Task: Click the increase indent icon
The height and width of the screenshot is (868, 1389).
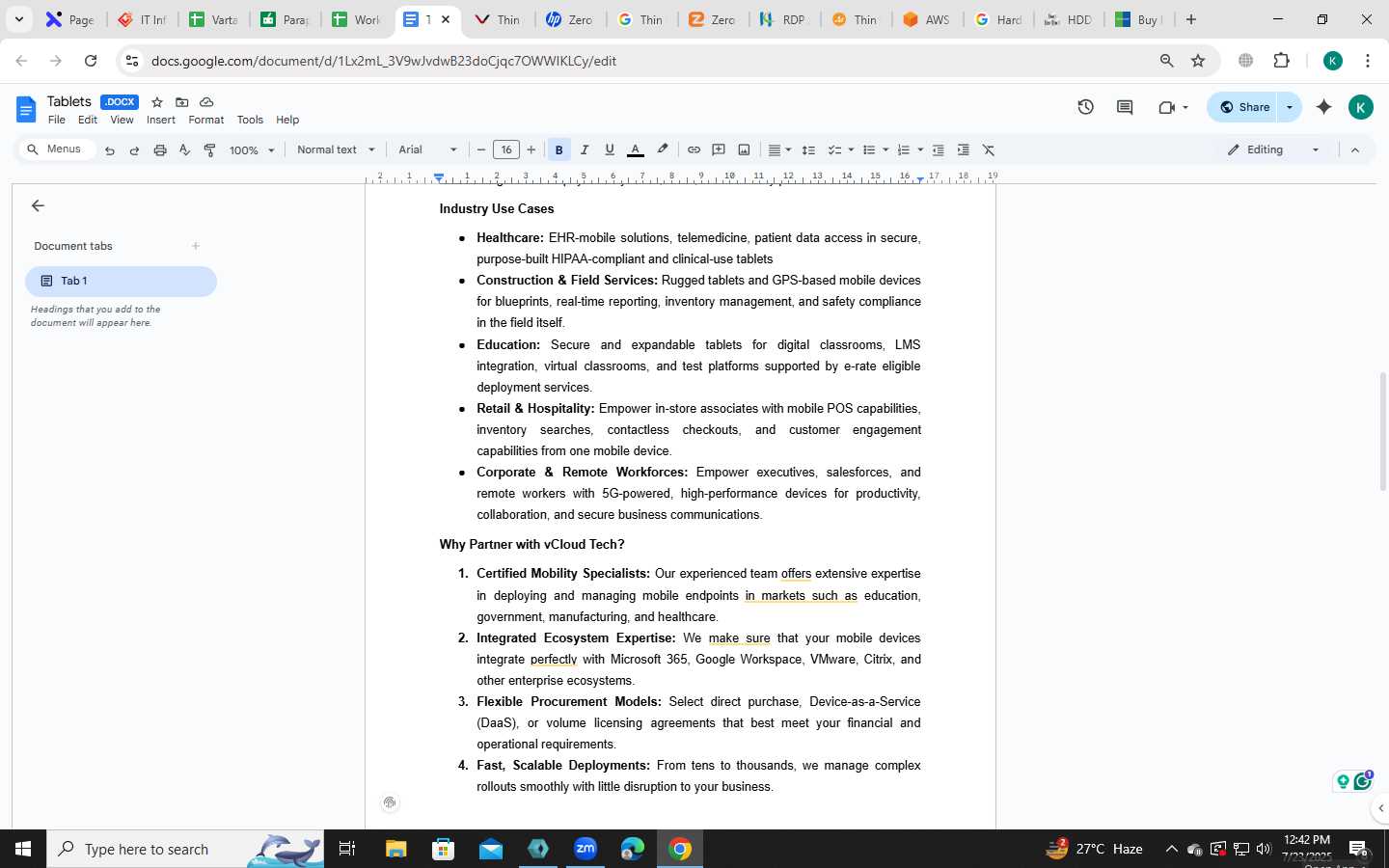Action: (963, 150)
